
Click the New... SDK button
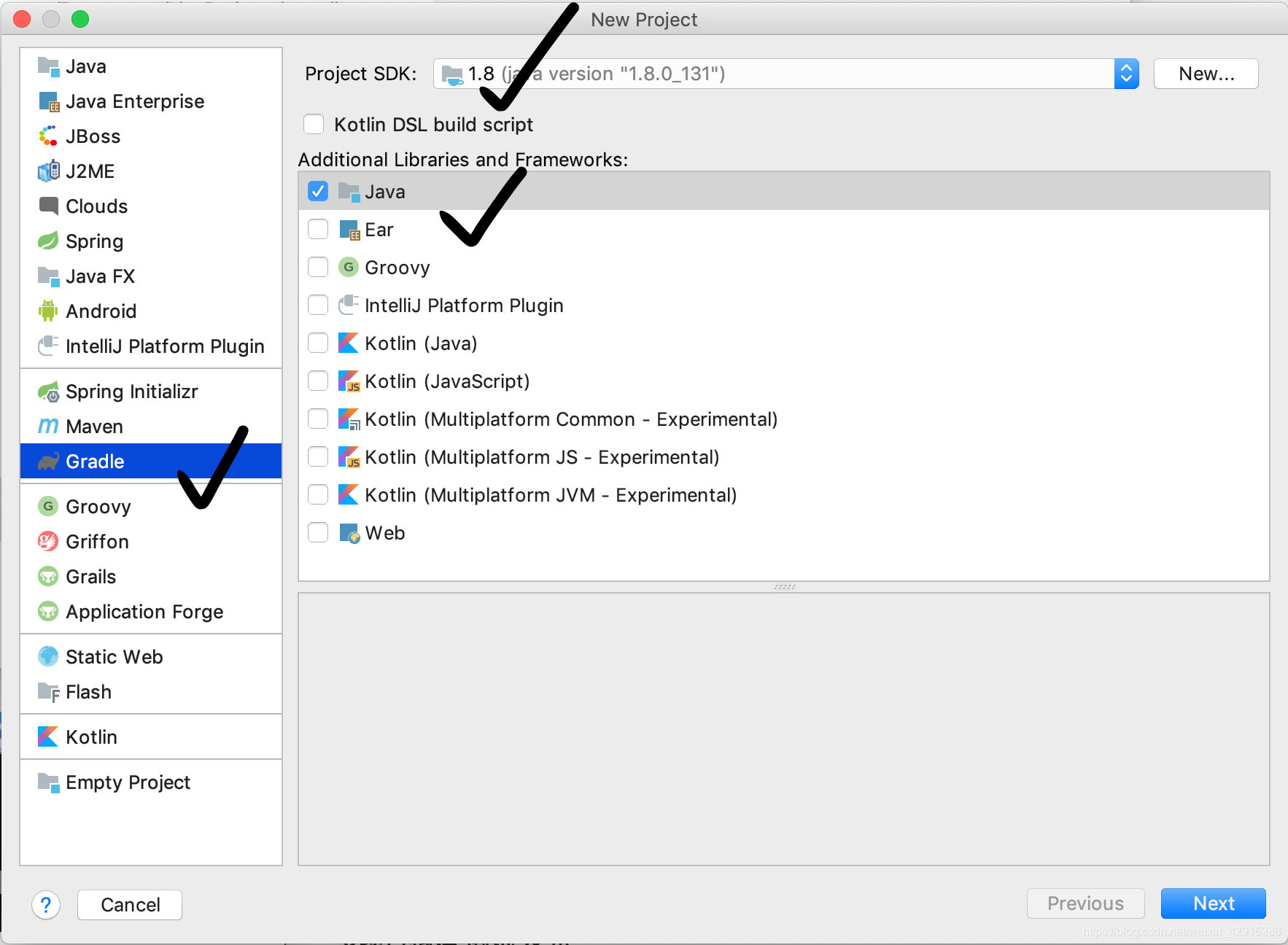(1206, 74)
